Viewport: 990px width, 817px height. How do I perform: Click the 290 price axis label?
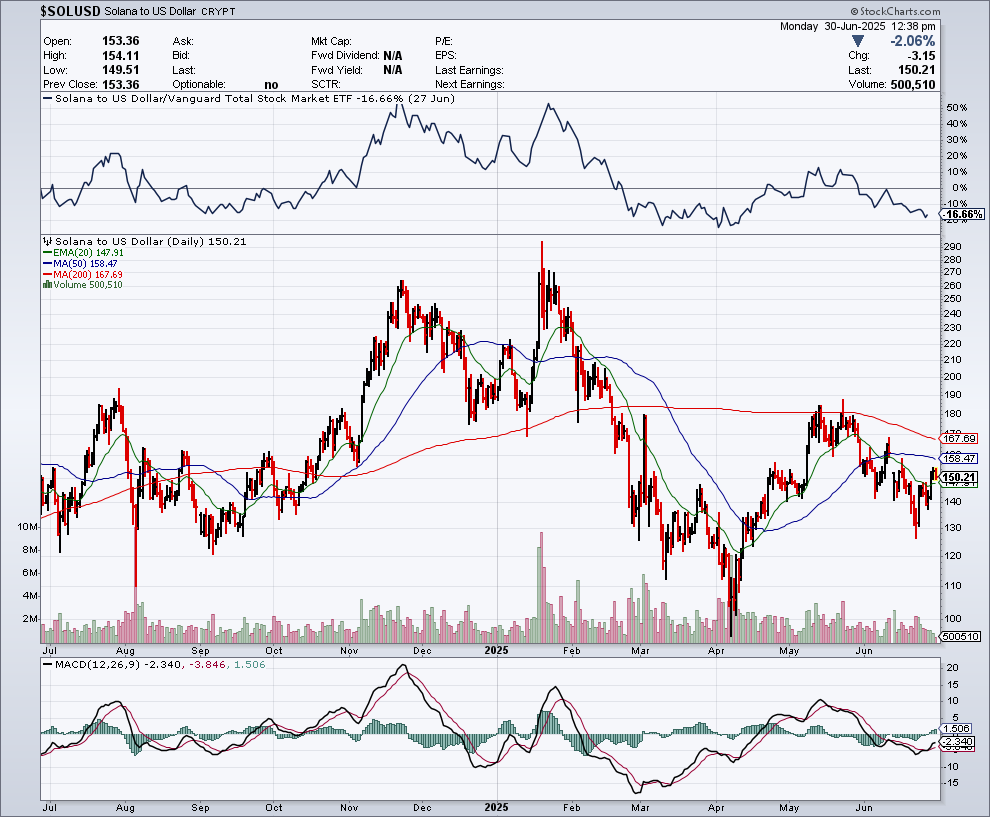click(953, 247)
